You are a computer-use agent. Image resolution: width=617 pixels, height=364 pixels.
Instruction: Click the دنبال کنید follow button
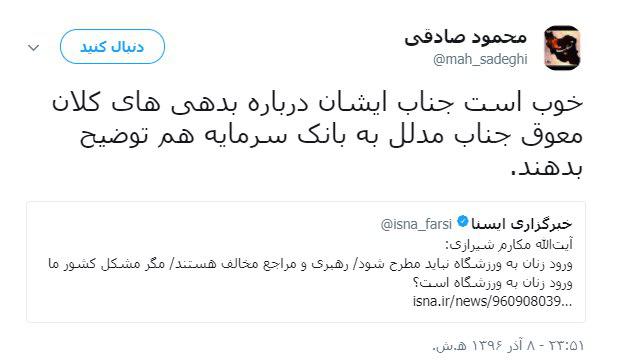coord(112,47)
